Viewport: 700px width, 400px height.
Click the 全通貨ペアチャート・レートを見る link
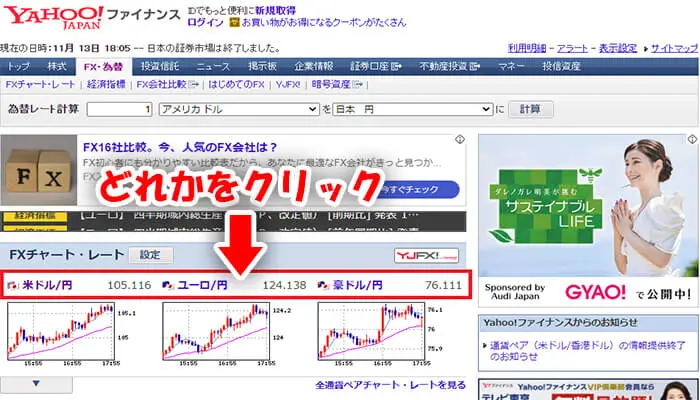[x=391, y=385]
